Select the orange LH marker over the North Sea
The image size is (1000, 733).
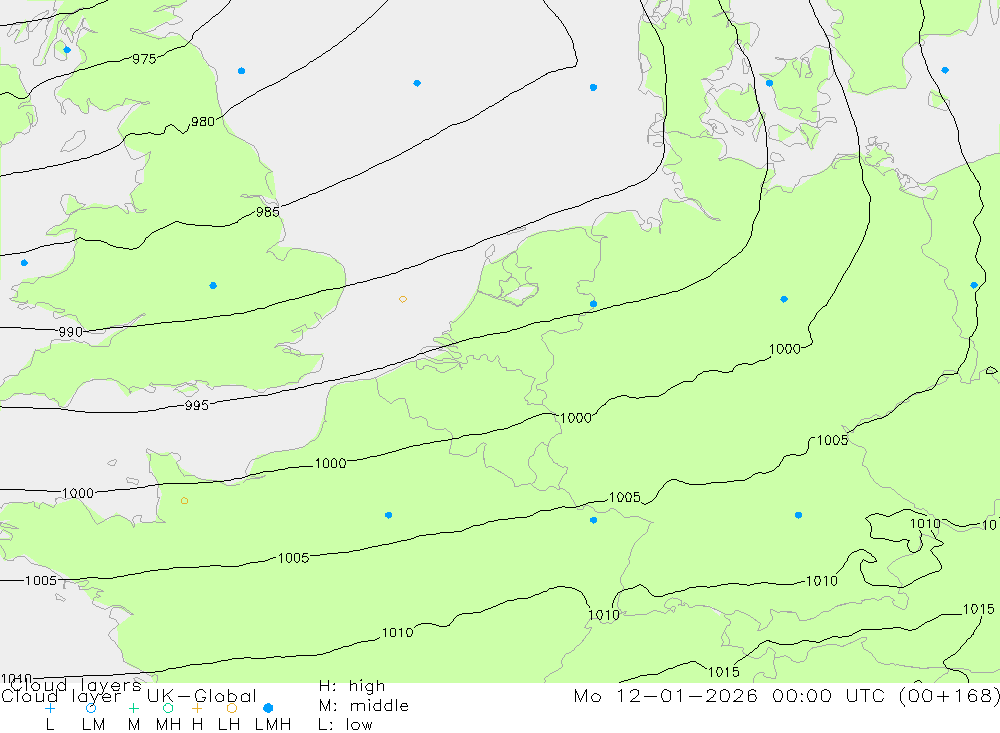pos(403,299)
